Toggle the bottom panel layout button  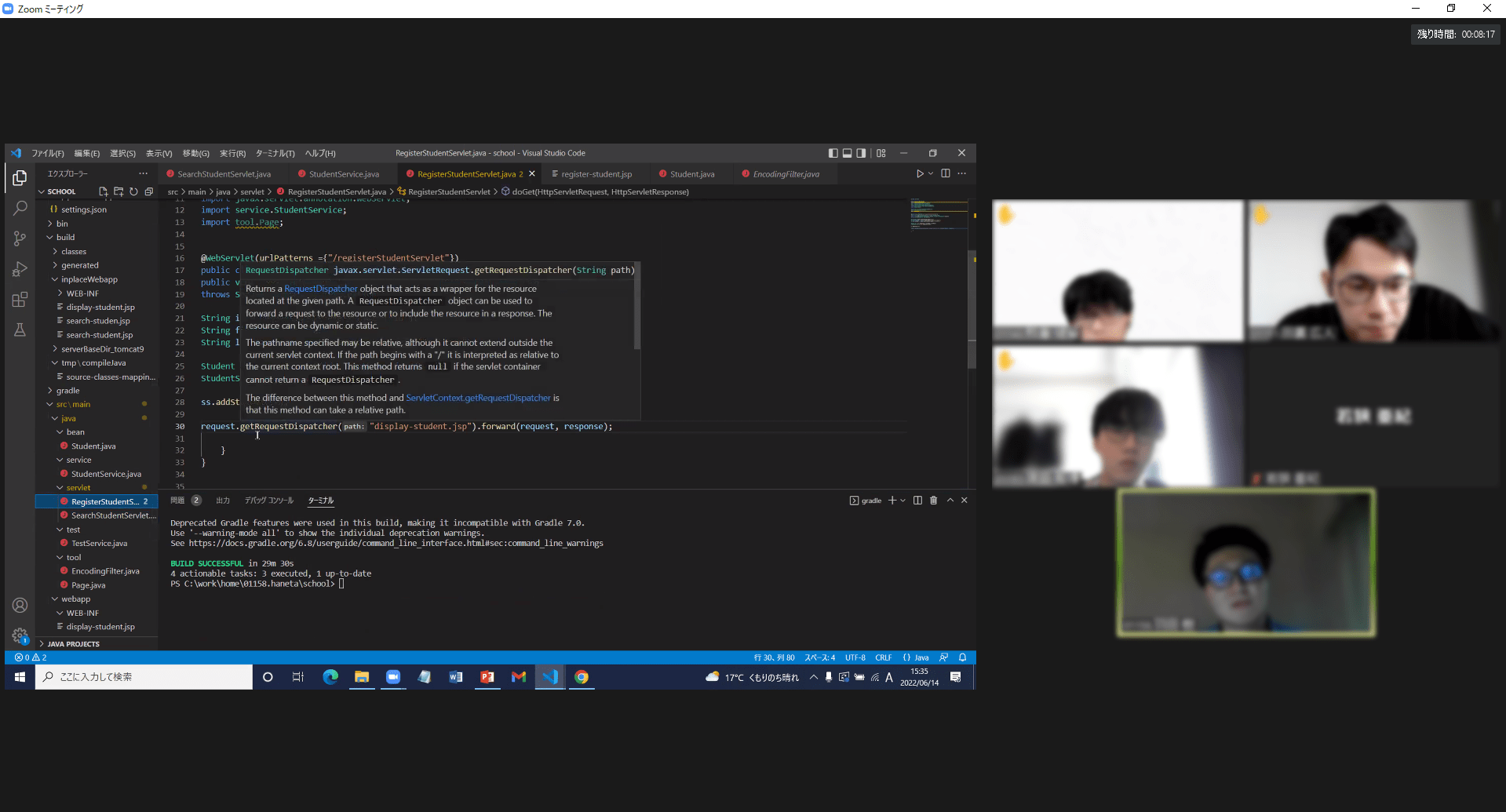[x=847, y=153]
